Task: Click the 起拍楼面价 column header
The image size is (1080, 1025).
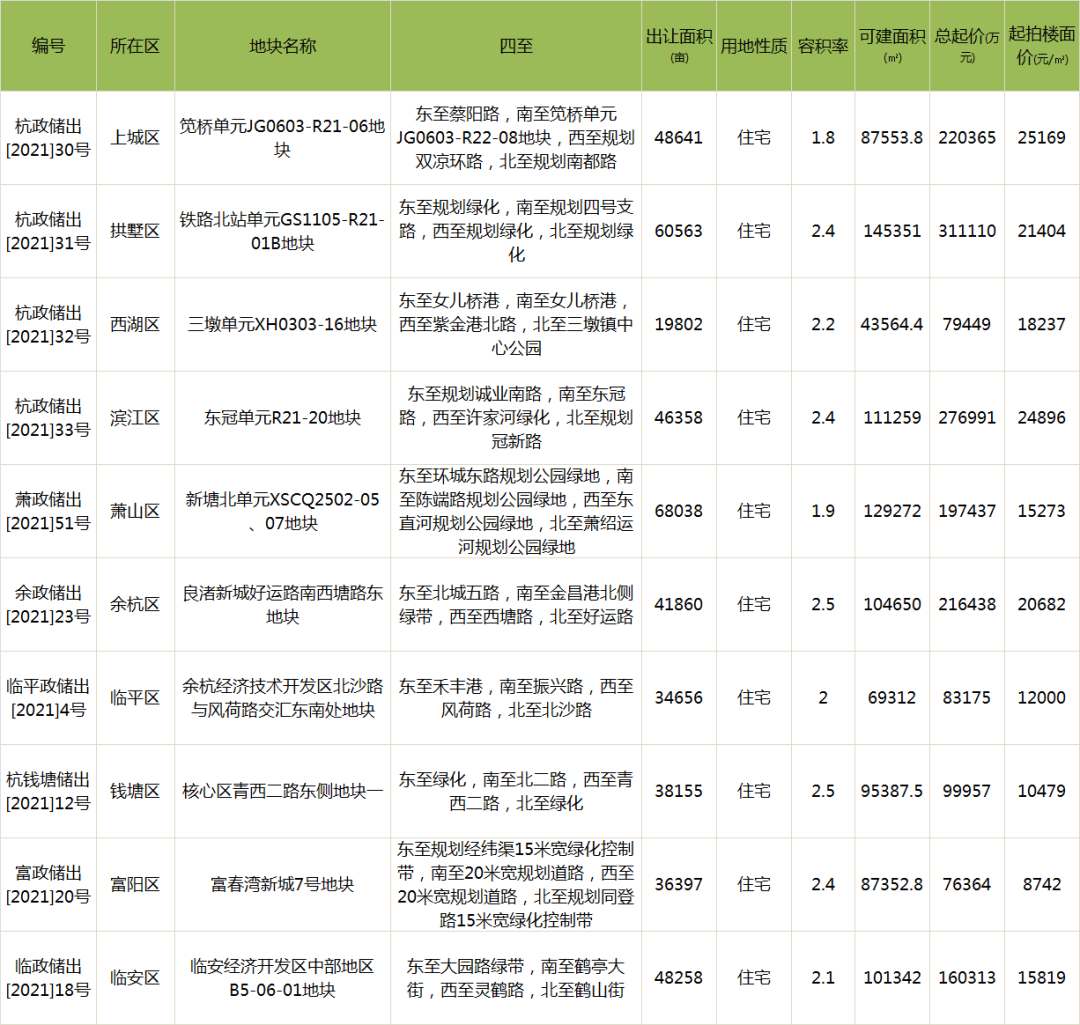Action: pos(1042,45)
